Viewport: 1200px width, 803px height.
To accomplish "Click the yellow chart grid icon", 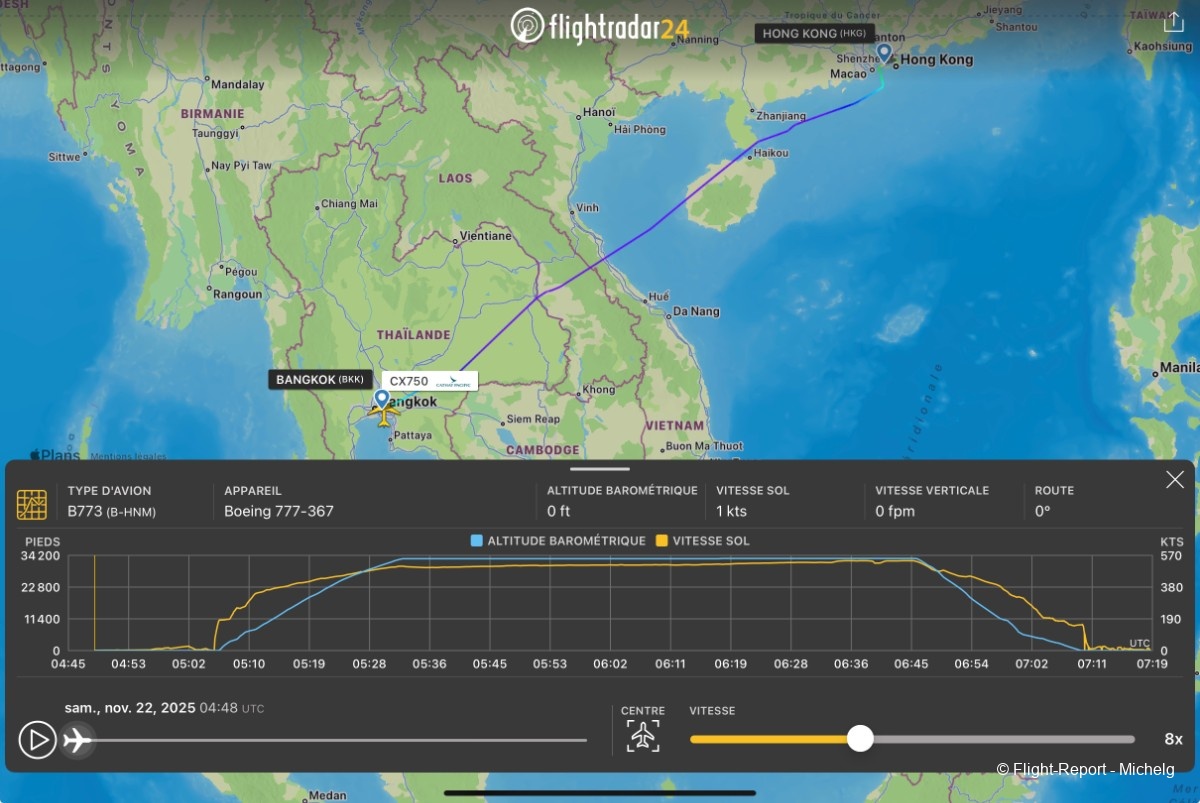I will pos(32,504).
